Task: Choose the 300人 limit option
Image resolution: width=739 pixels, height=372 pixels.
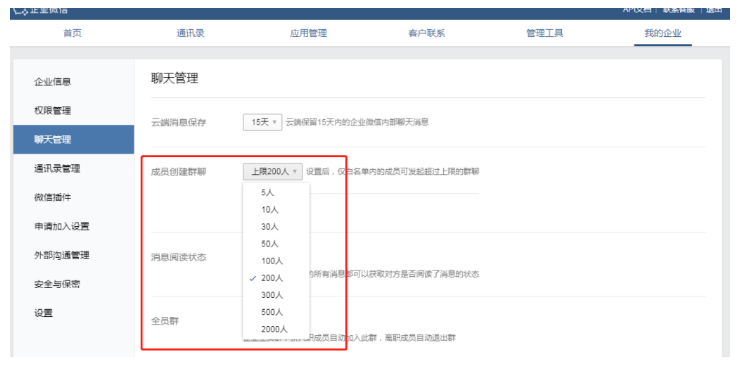Action: pos(276,295)
